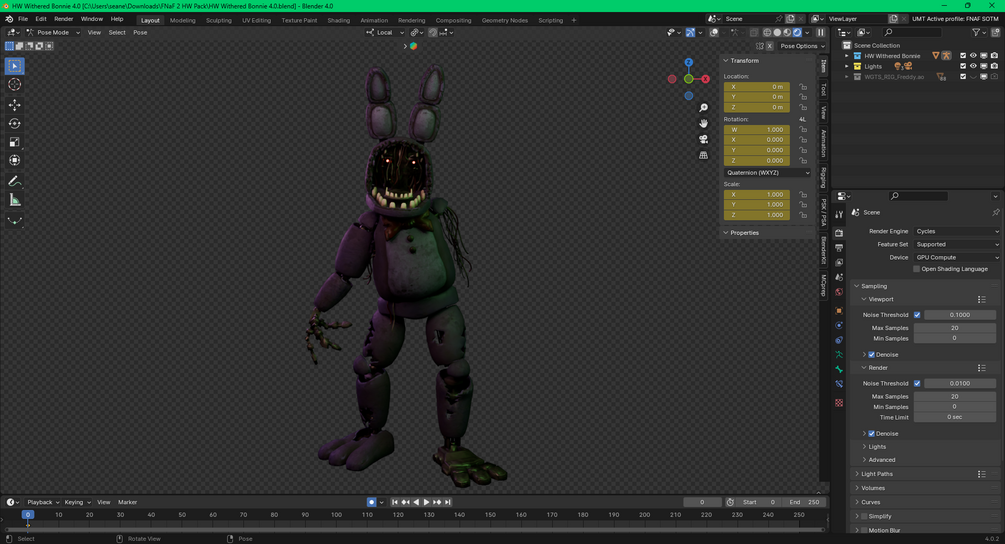Select the Scale tool
The image size is (1005, 544).
(x=15, y=142)
